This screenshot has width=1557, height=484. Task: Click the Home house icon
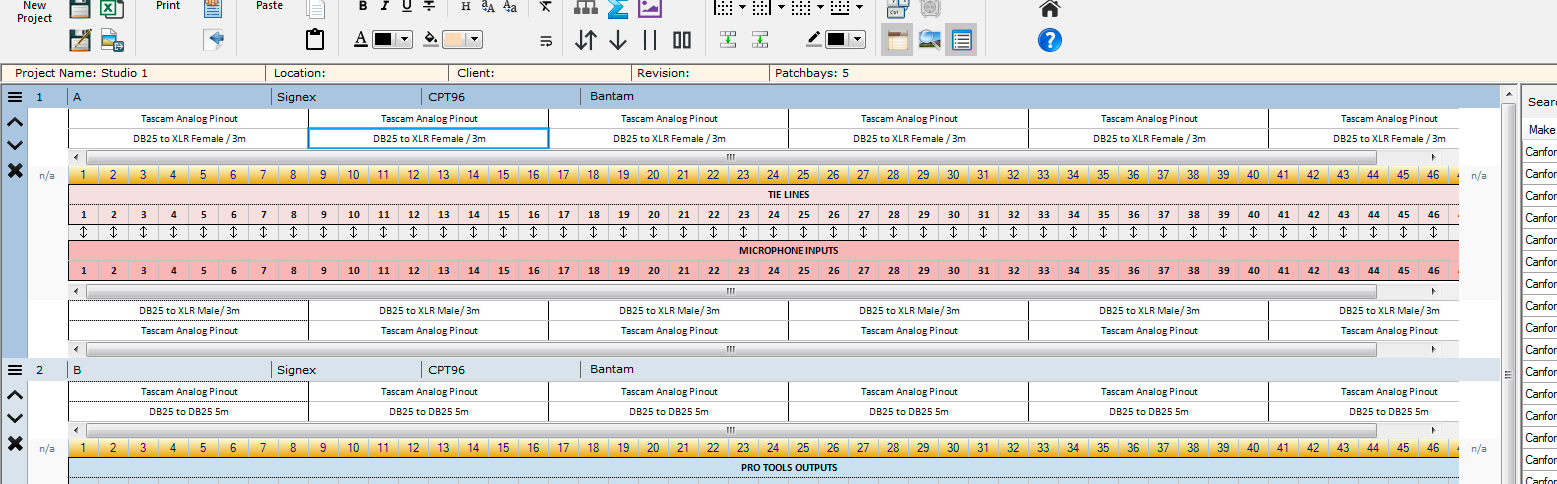click(1050, 8)
